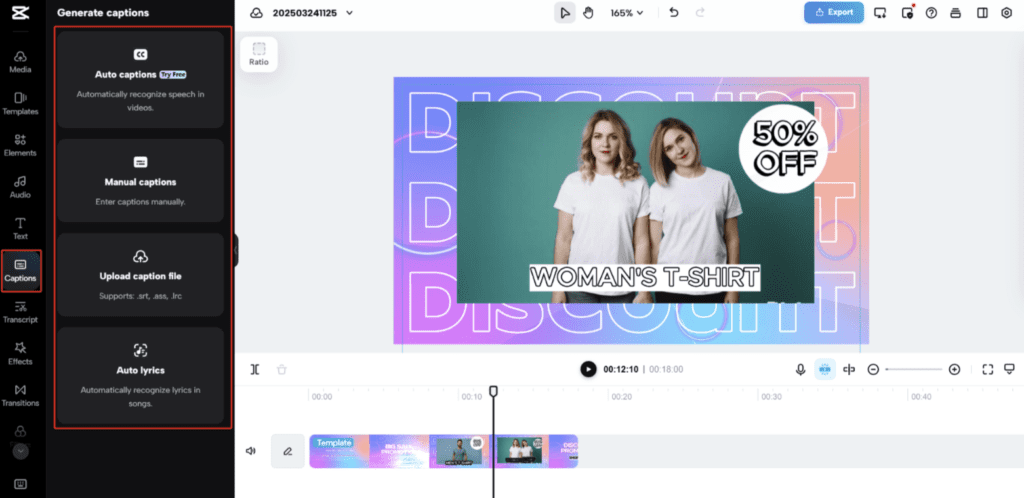Toggle the highlighted timeline snapping button
Screen dimensions: 1024x498
click(825, 369)
